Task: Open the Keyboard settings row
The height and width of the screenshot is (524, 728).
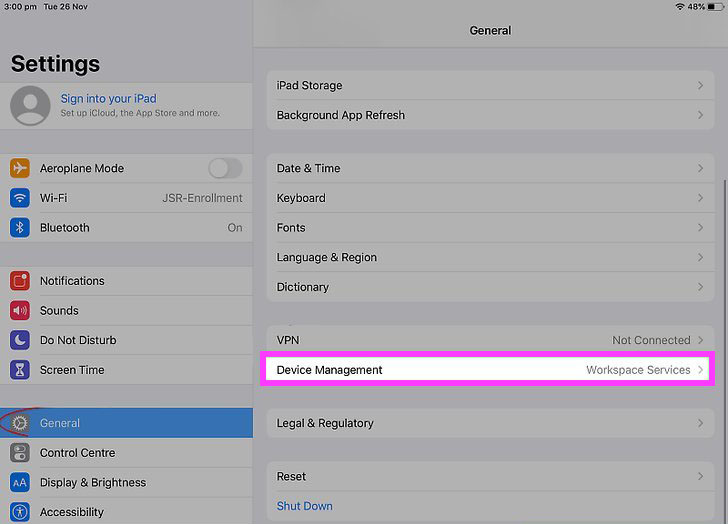Action: [490, 198]
